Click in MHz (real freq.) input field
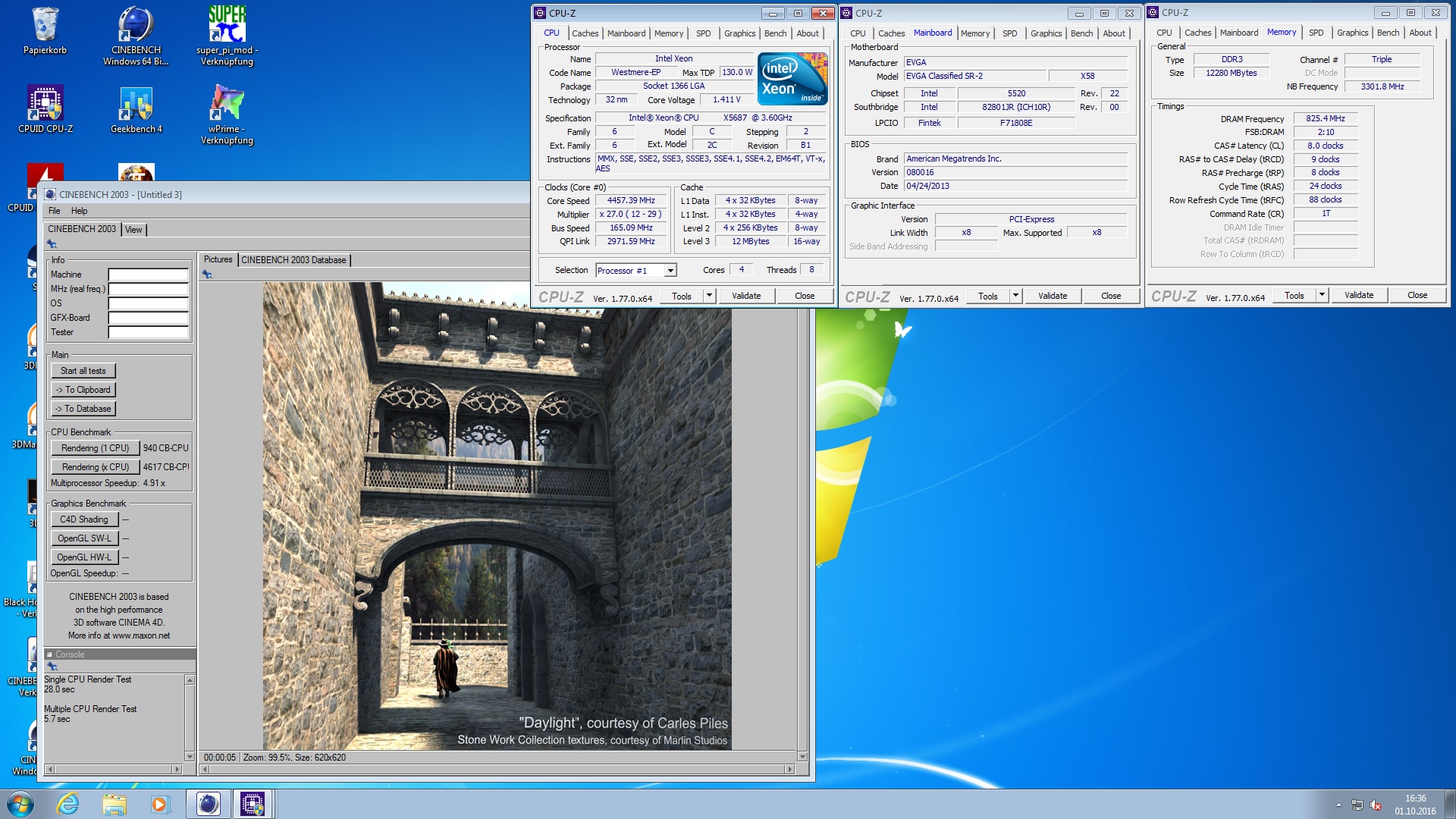 148,289
